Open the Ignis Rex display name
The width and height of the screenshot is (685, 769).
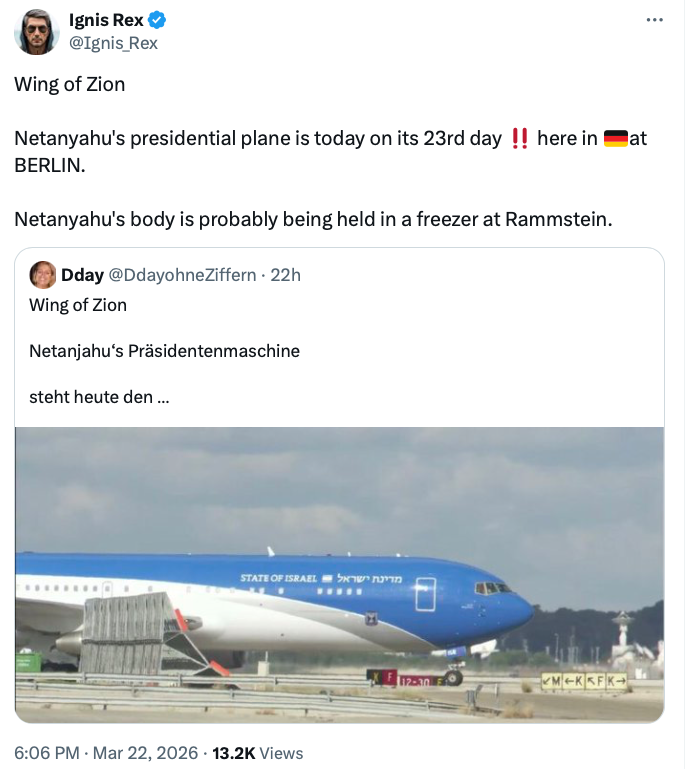coord(106,21)
